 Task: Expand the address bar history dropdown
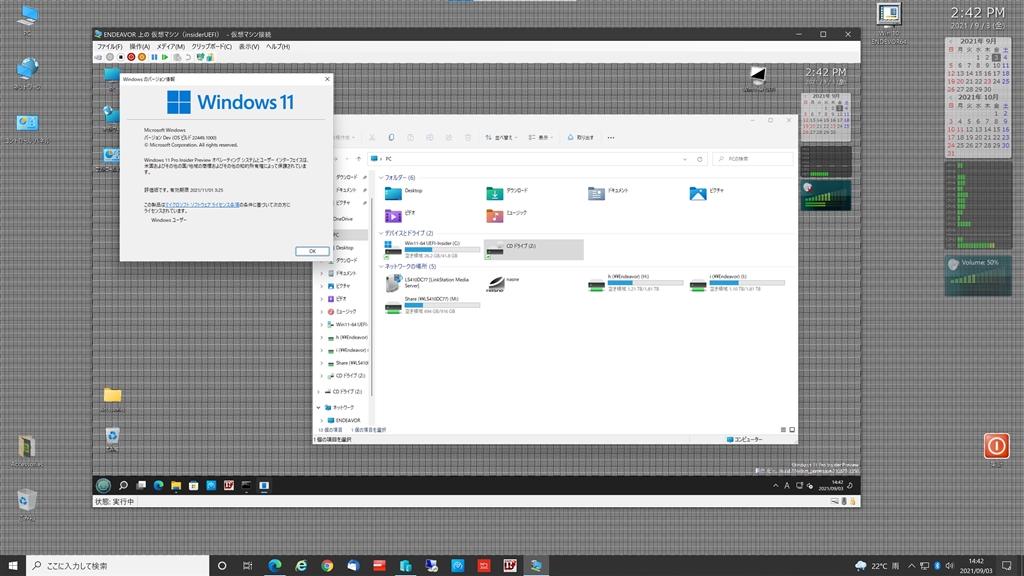[684, 159]
